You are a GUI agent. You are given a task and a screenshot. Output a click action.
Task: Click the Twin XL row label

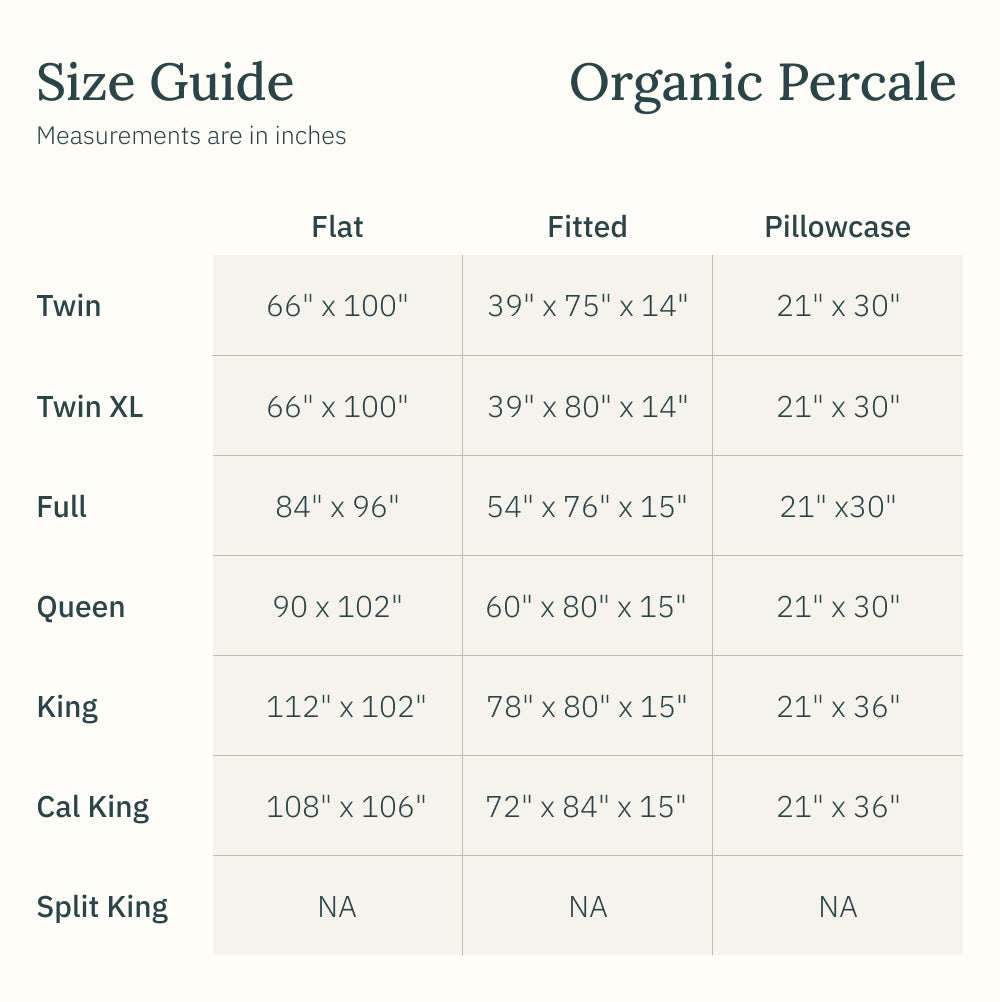tap(90, 407)
